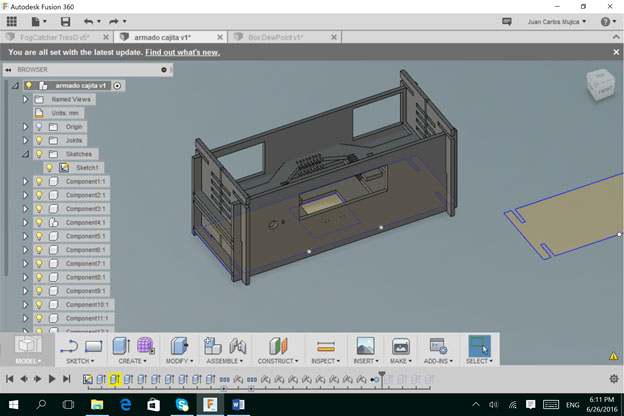Open the CREATE menu
The image size is (624, 416).
pyautogui.click(x=133, y=361)
